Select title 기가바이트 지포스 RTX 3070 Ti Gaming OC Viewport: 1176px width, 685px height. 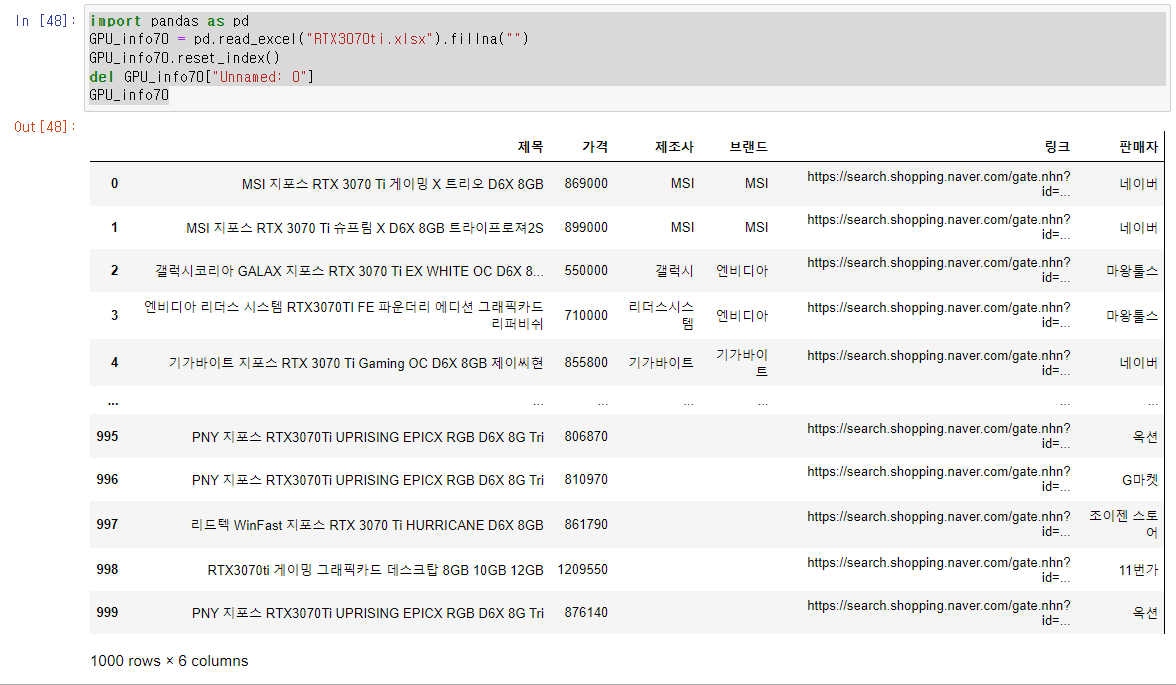(356, 363)
